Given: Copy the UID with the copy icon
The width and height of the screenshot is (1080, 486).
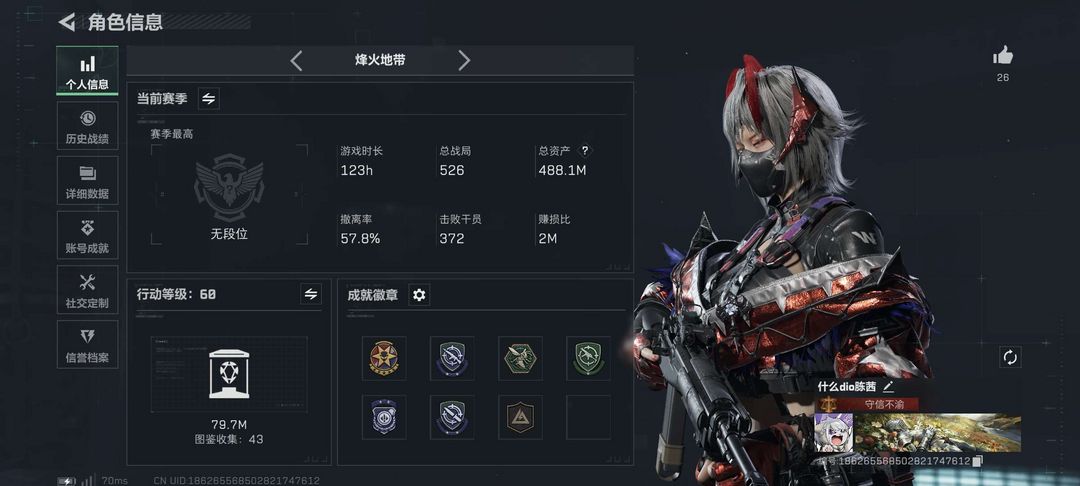Looking at the screenshot, I should pyautogui.click(x=978, y=461).
